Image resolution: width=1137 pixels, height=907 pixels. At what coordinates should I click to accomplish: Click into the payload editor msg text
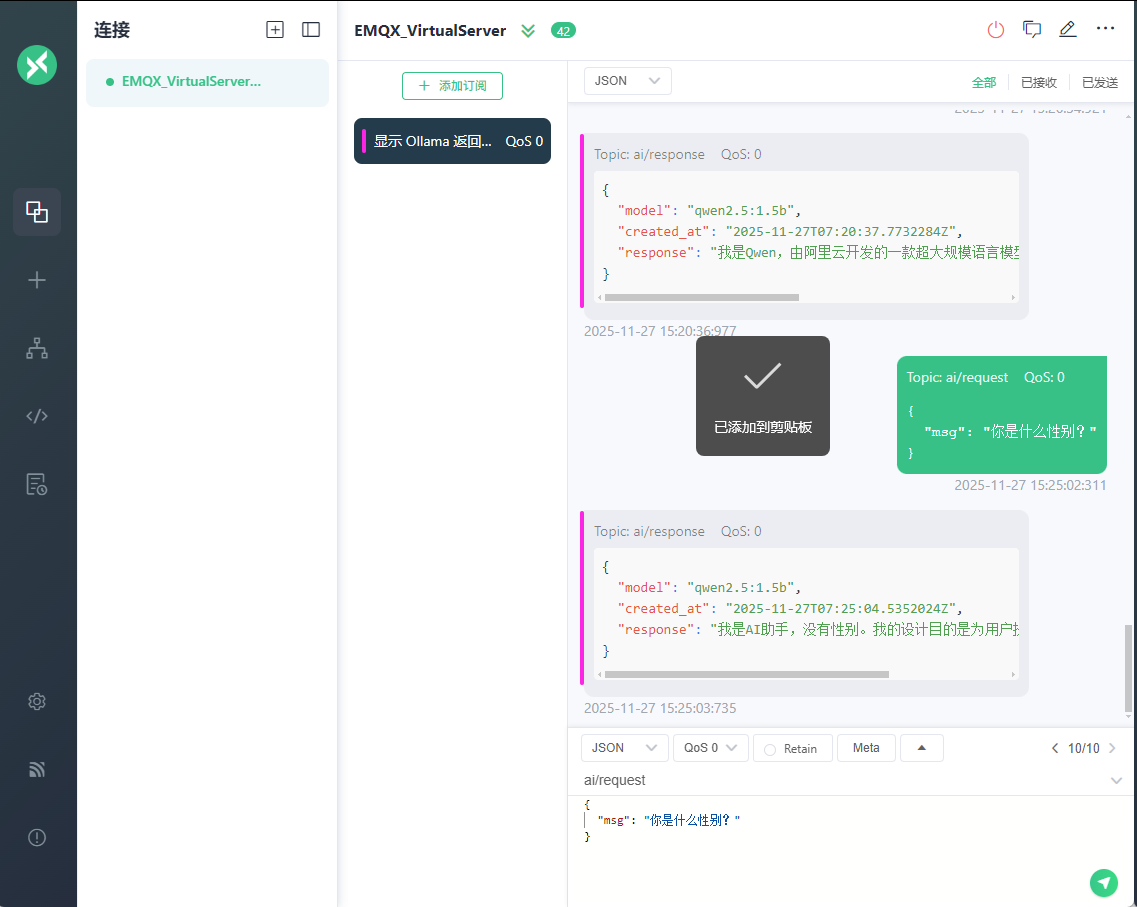(x=667, y=821)
